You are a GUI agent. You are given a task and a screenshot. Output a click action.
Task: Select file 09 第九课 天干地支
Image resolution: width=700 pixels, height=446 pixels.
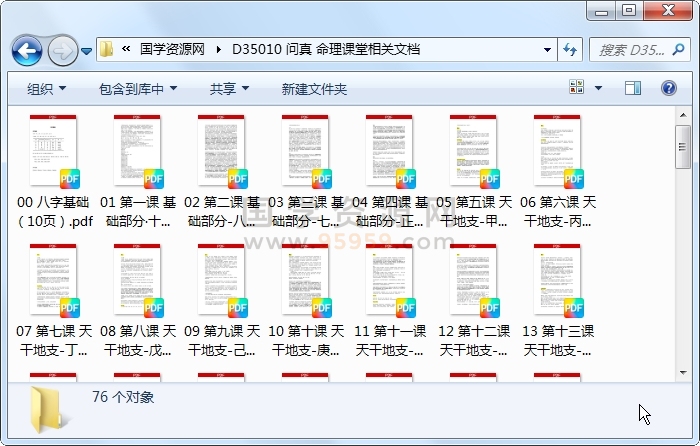tap(221, 301)
